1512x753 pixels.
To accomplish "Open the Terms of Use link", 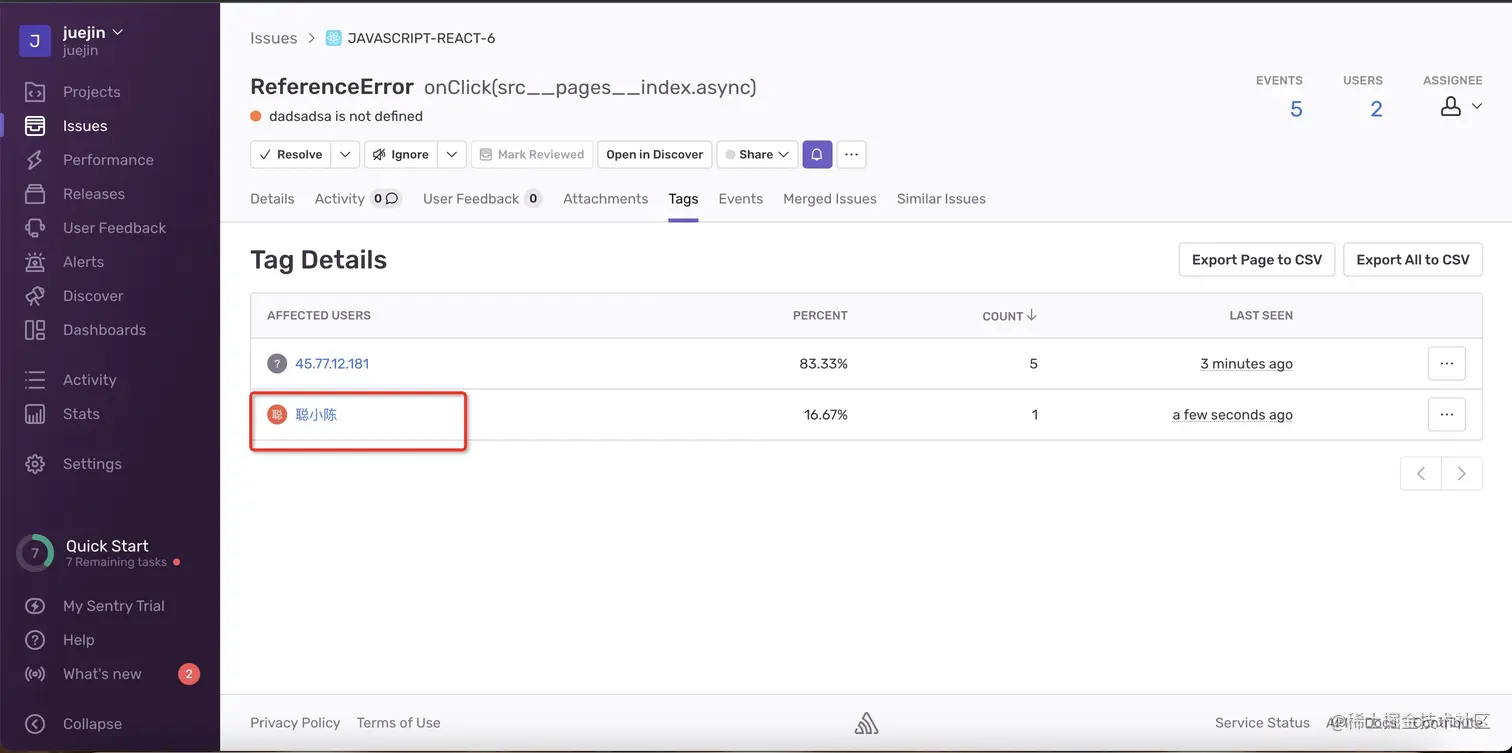I will click(x=398, y=723).
